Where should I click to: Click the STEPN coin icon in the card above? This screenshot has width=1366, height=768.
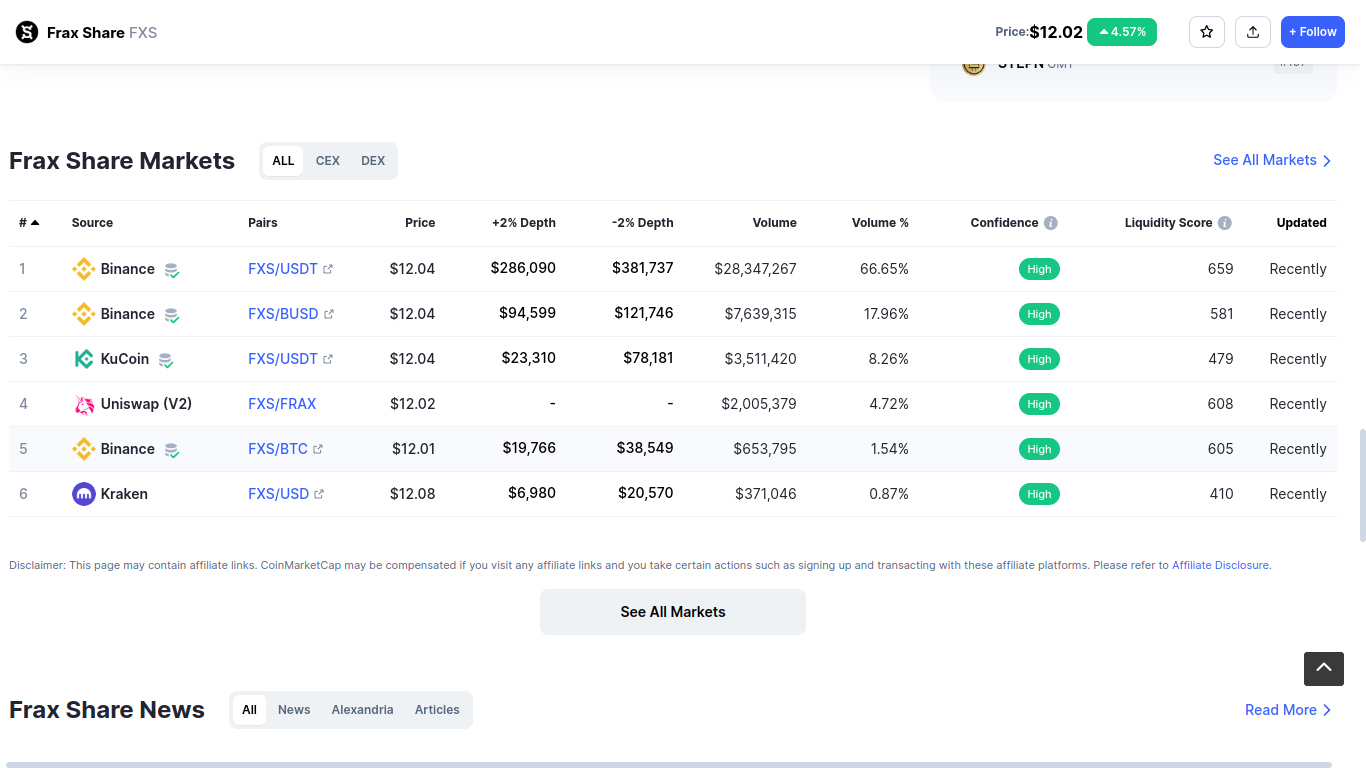click(973, 66)
